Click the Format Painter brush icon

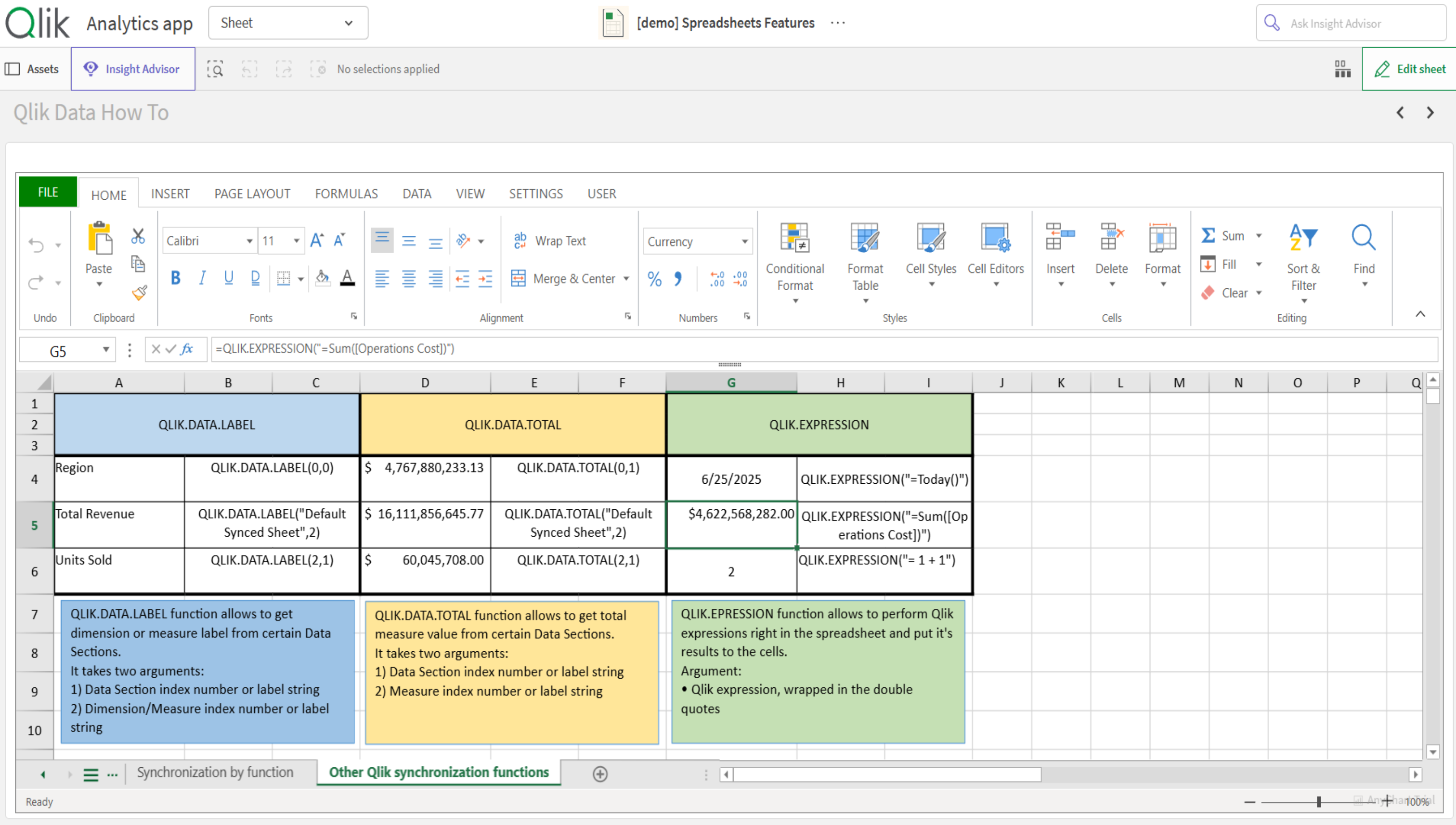(139, 292)
